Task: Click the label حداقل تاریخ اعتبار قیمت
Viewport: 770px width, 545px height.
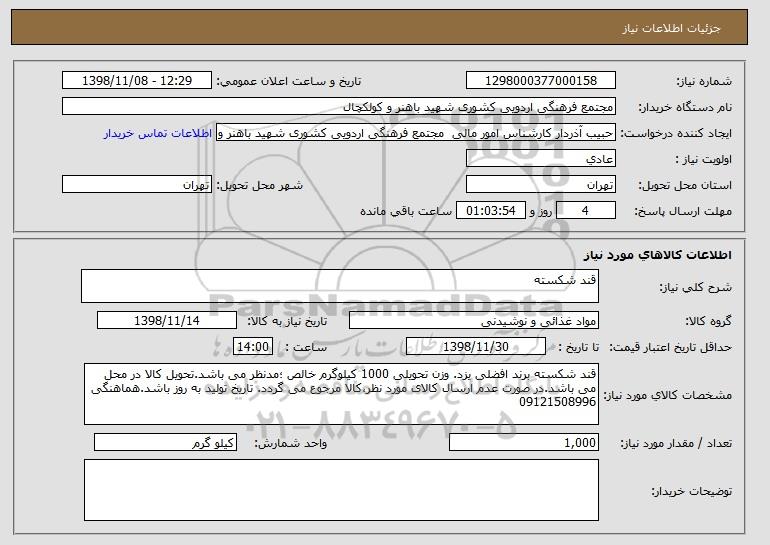Action: coord(671,348)
